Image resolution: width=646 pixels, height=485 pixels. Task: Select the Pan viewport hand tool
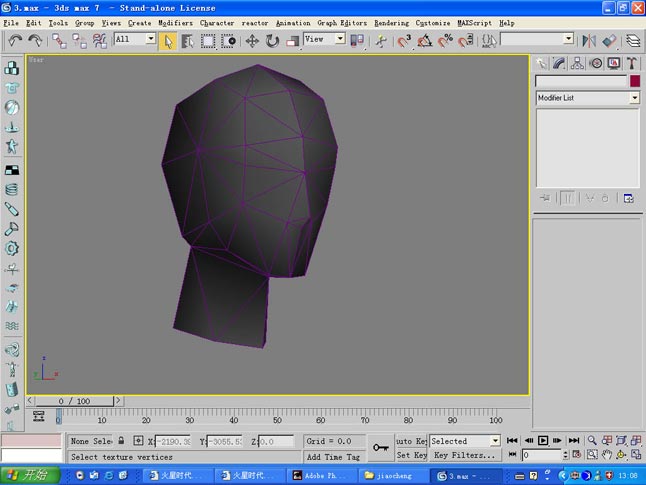tap(606, 455)
